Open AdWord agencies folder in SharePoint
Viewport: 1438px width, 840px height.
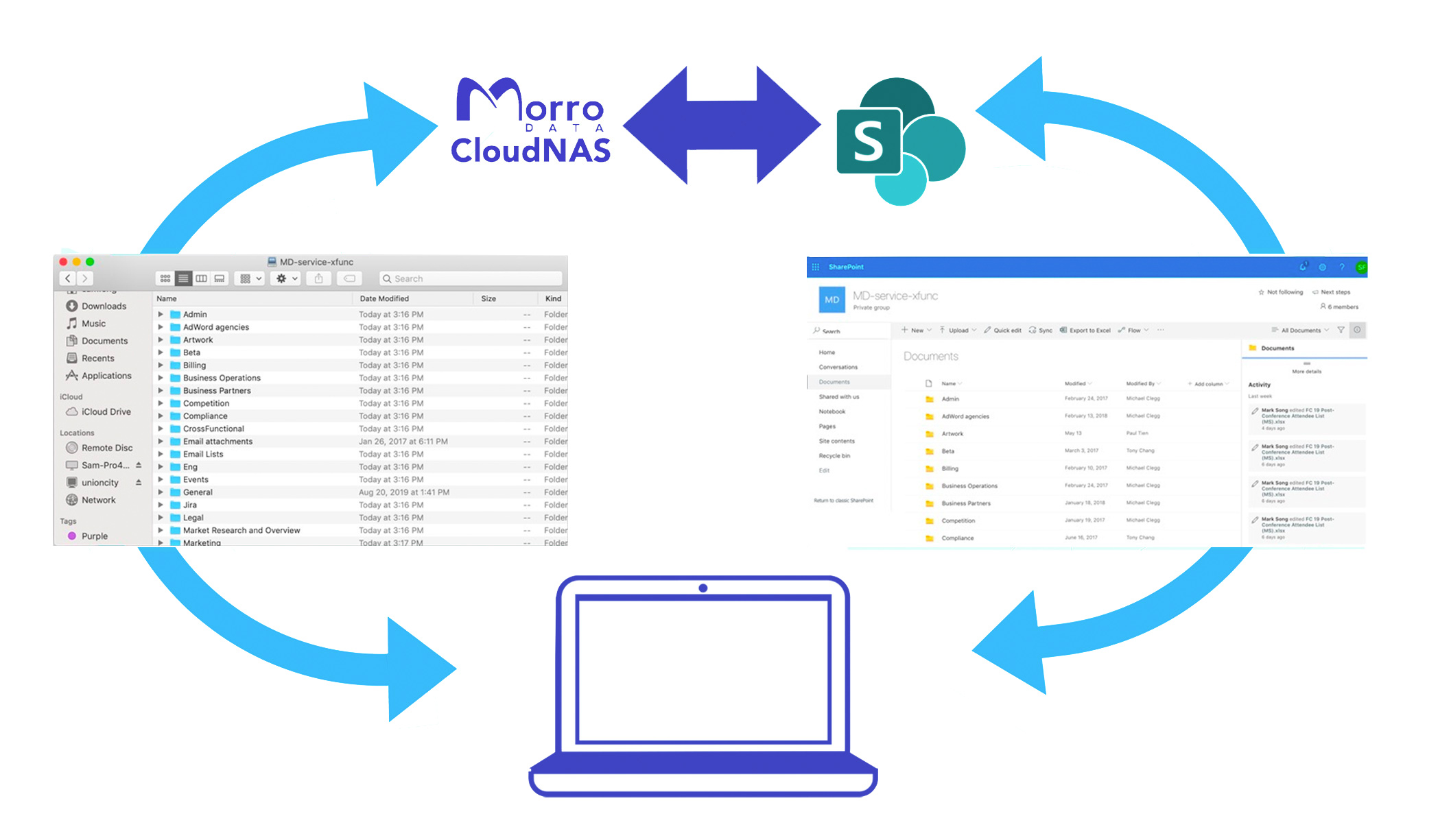pyautogui.click(x=965, y=416)
